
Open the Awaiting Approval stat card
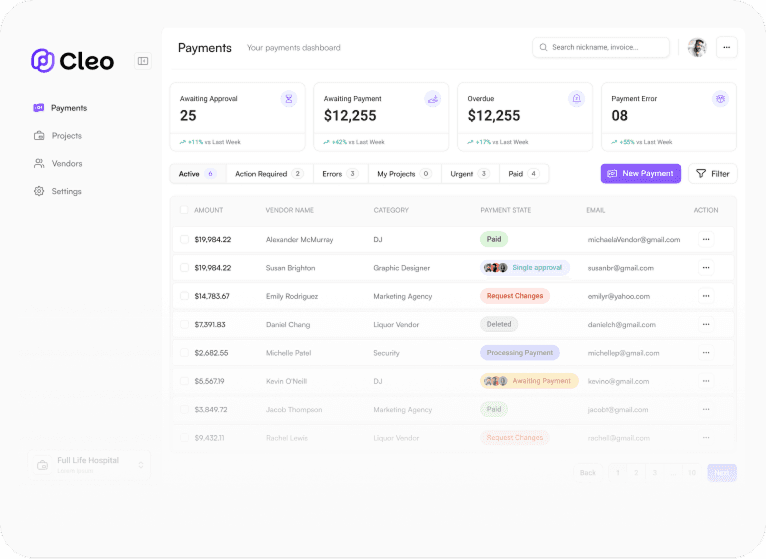click(237, 117)
